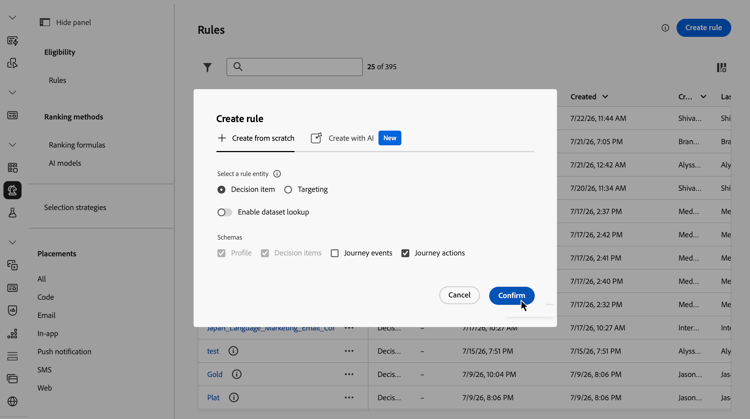Open more actions for Plat row
Screen dimensions: 750x419
click(349, 397)
